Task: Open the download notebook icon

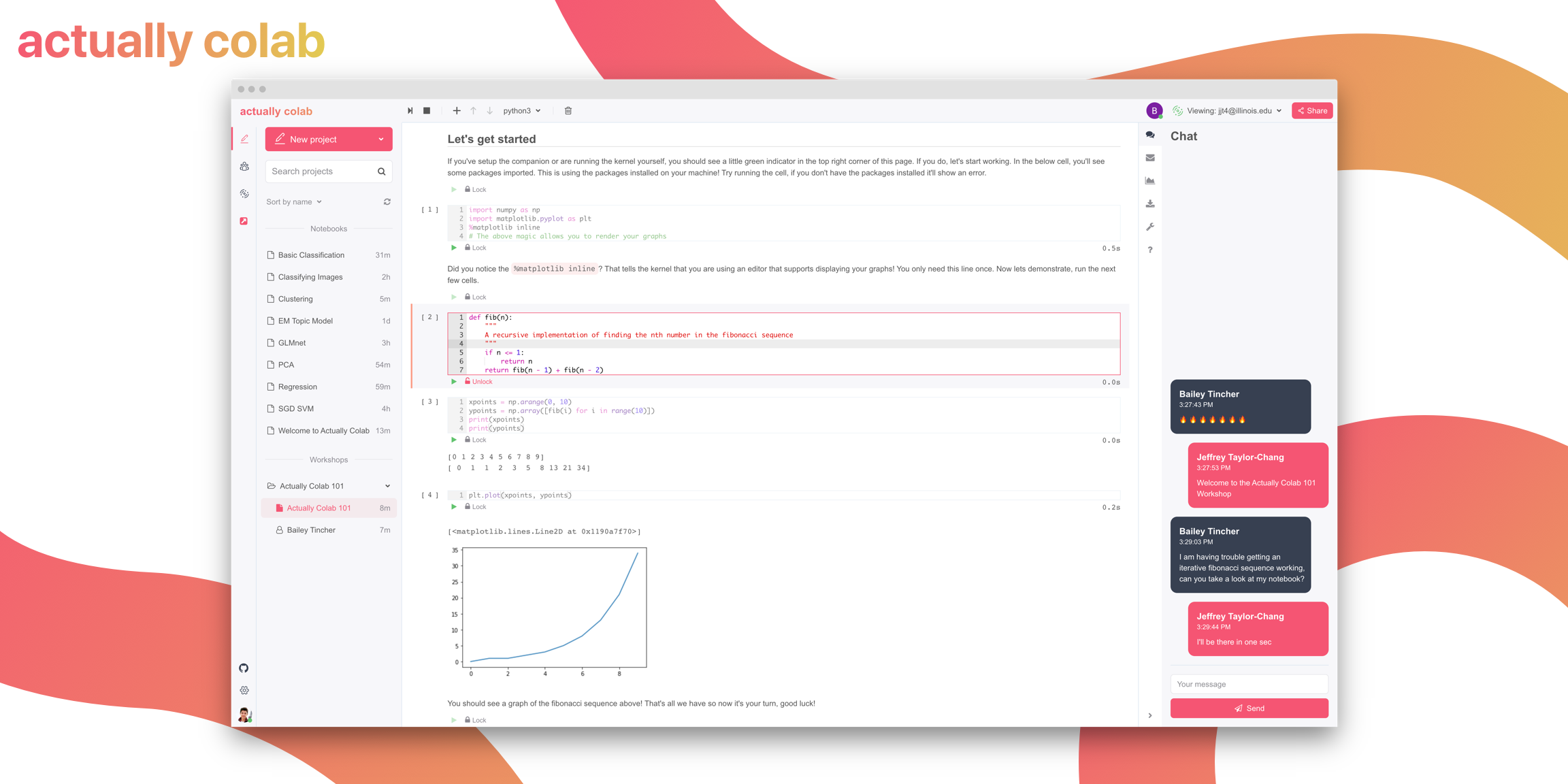Action: pyautogui.click(x=1150, y=203)
